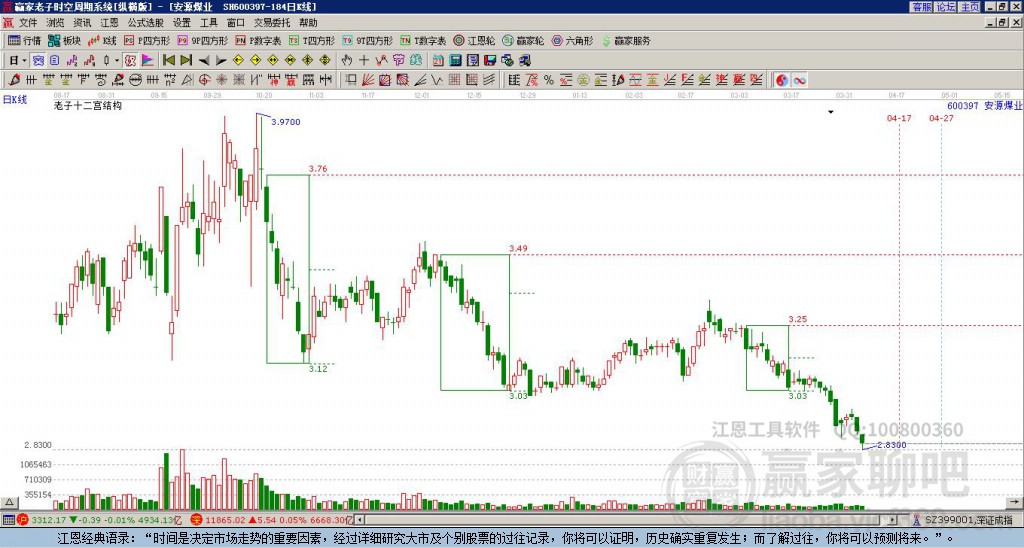Toggle the yin-yang icon
The height and width of the screenshot is (548, 1024).
click(x=781, y=80)
